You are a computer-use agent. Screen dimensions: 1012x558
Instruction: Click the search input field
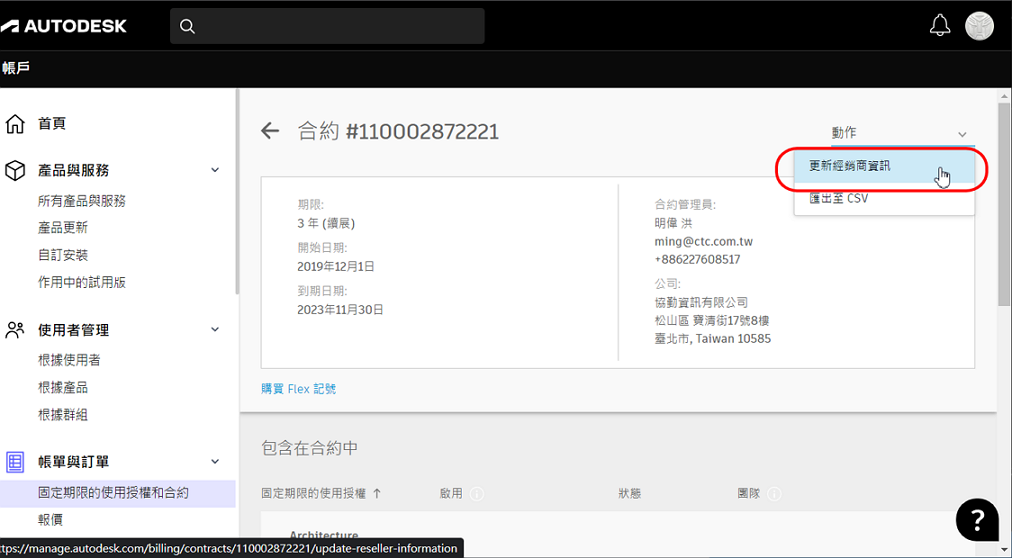327,26
